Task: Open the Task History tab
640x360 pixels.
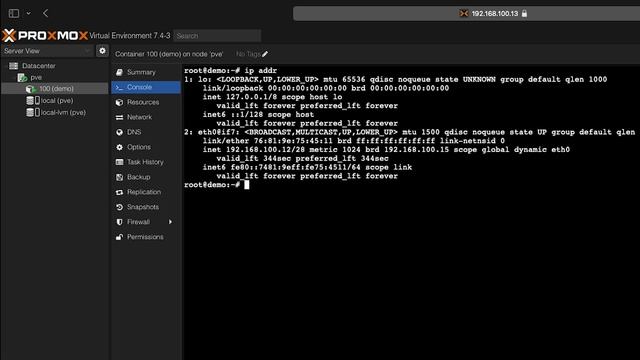Action: (x=146, y=162)
